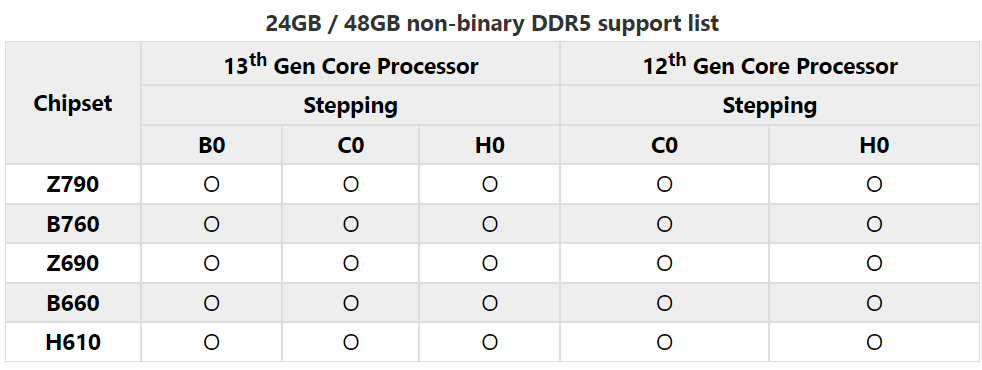Click the B760 chipset row label
The width and height of the screenshot is (982, 370).
pos(73,224)
